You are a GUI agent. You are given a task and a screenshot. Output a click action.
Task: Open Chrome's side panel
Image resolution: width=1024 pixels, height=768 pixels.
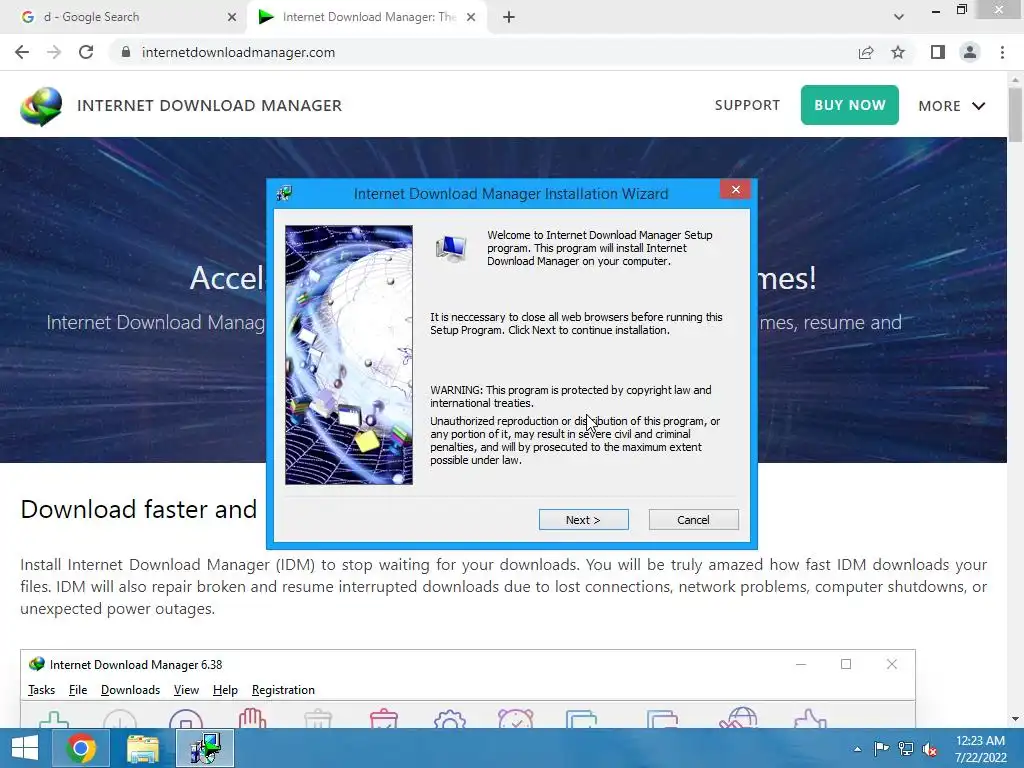pos(938,52)
